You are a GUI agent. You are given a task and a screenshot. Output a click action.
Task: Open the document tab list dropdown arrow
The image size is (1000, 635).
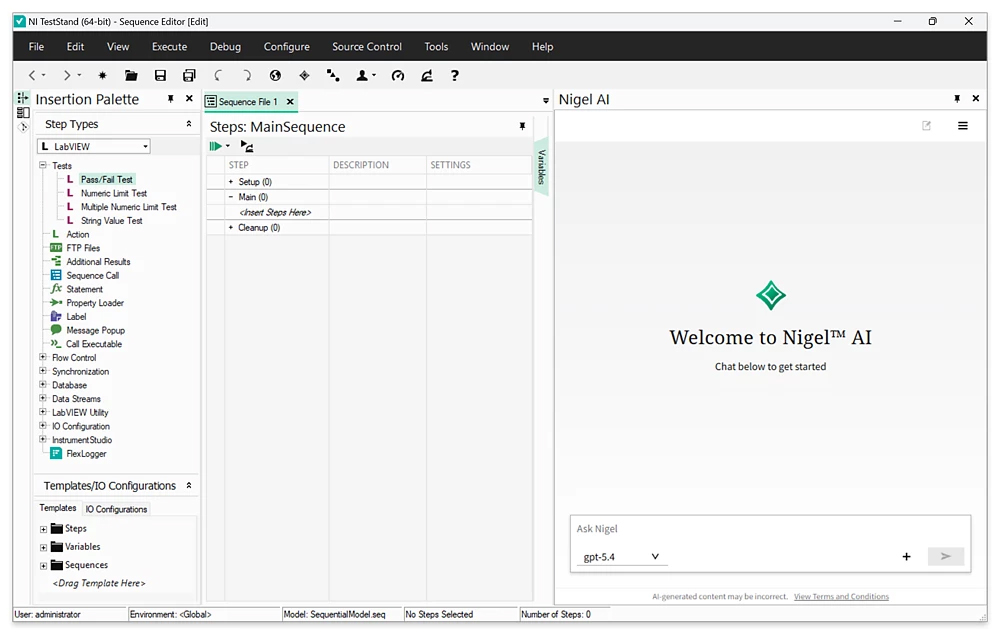(545, 101)
